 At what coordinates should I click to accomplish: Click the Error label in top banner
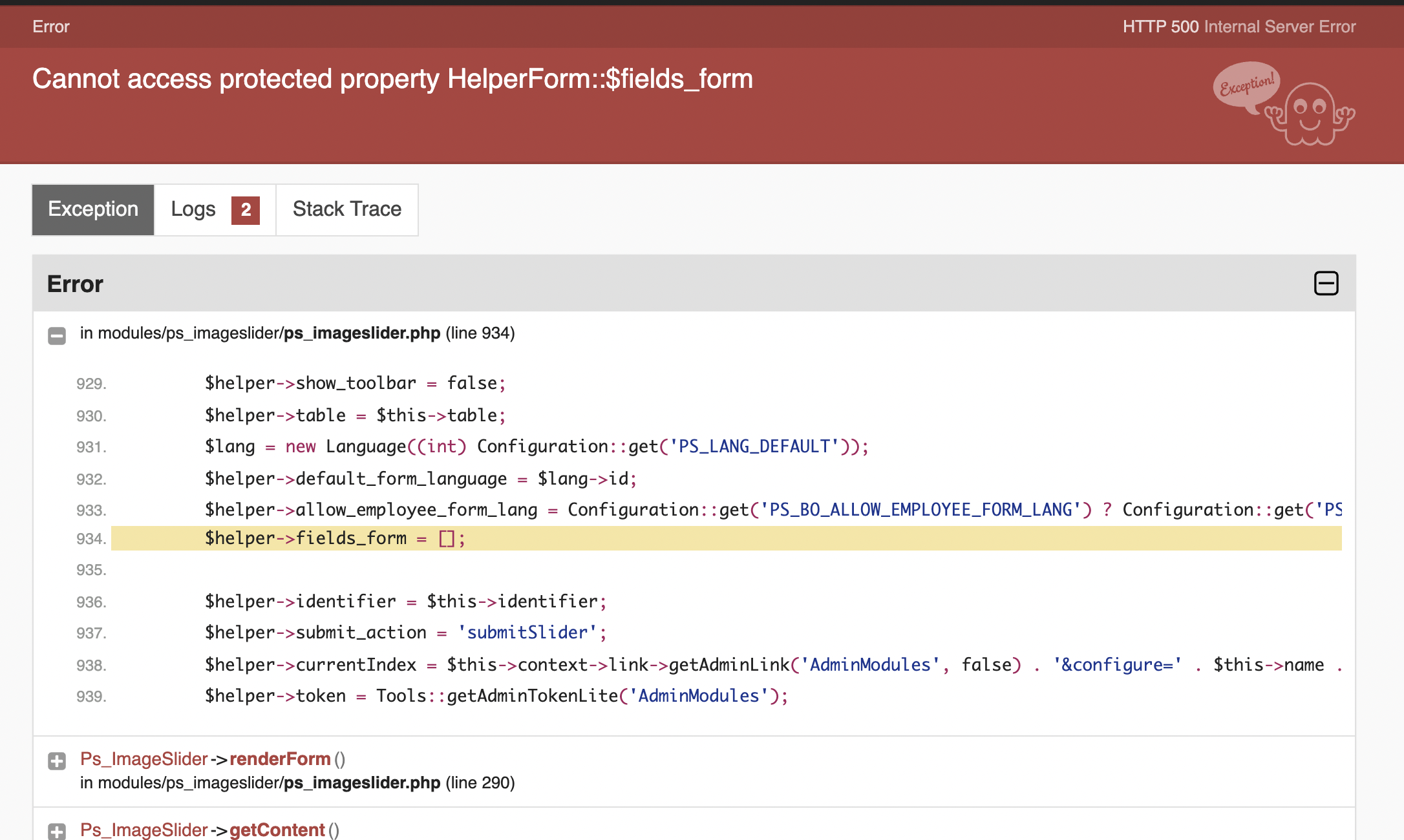pos(50,26)
